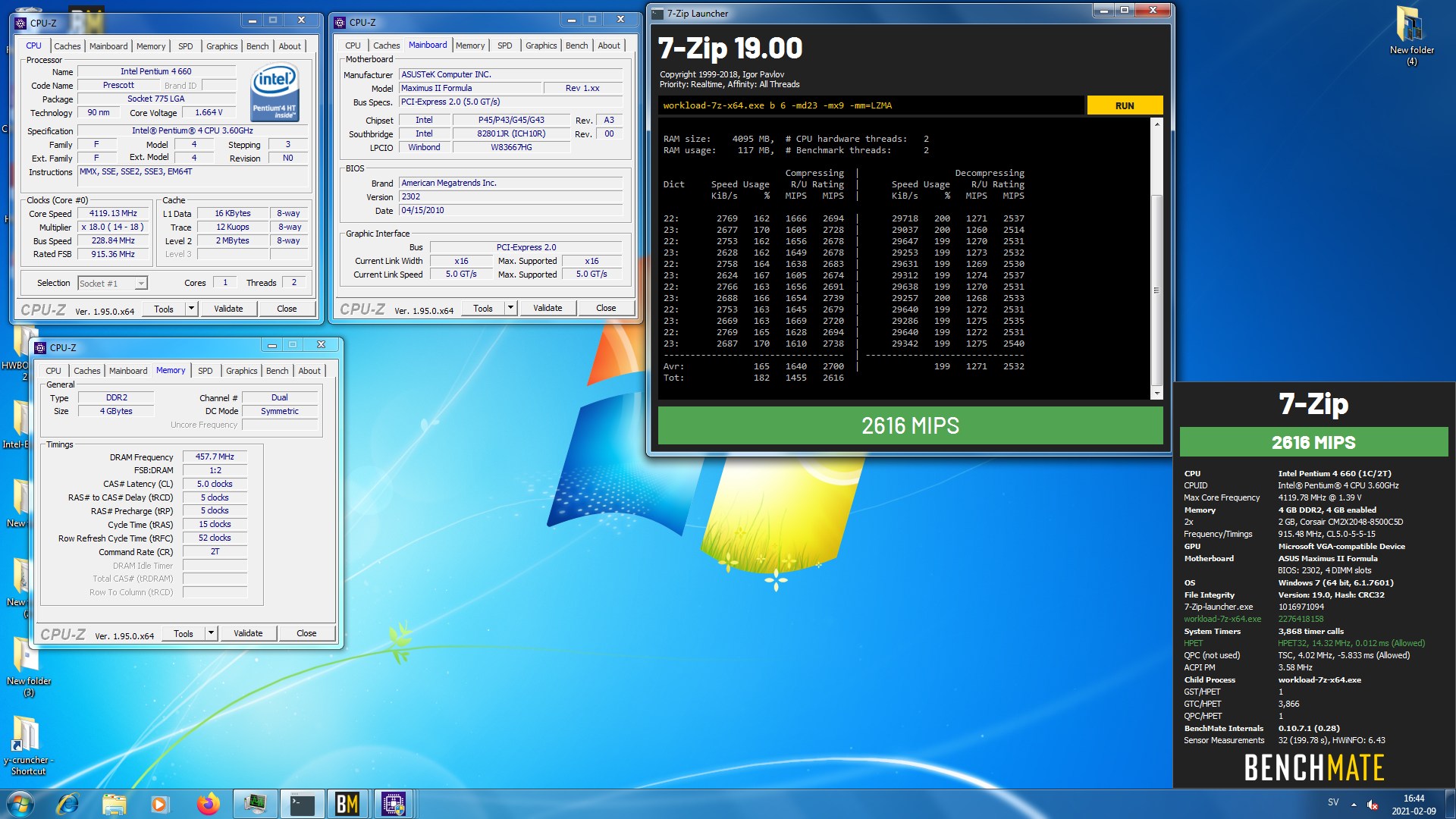Screen dimensions: 1456x819
Task: Launch Internet Explorer from taskbar
Action: [68, 804]
